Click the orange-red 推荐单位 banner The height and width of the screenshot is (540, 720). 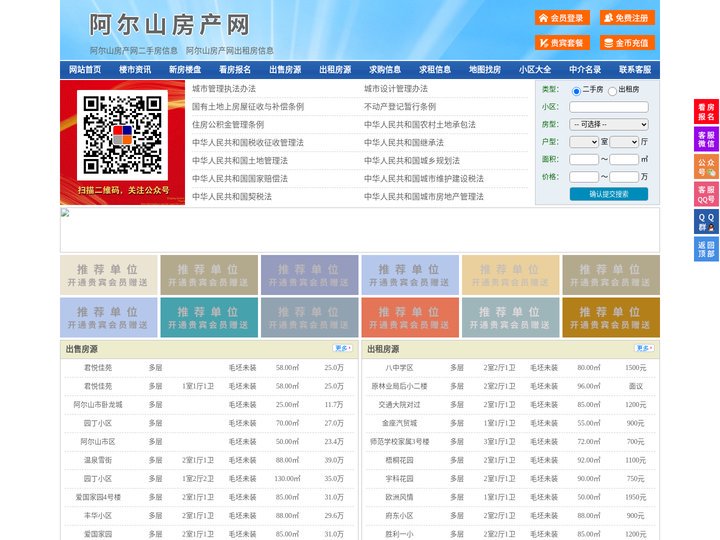(x=410, y=317)
